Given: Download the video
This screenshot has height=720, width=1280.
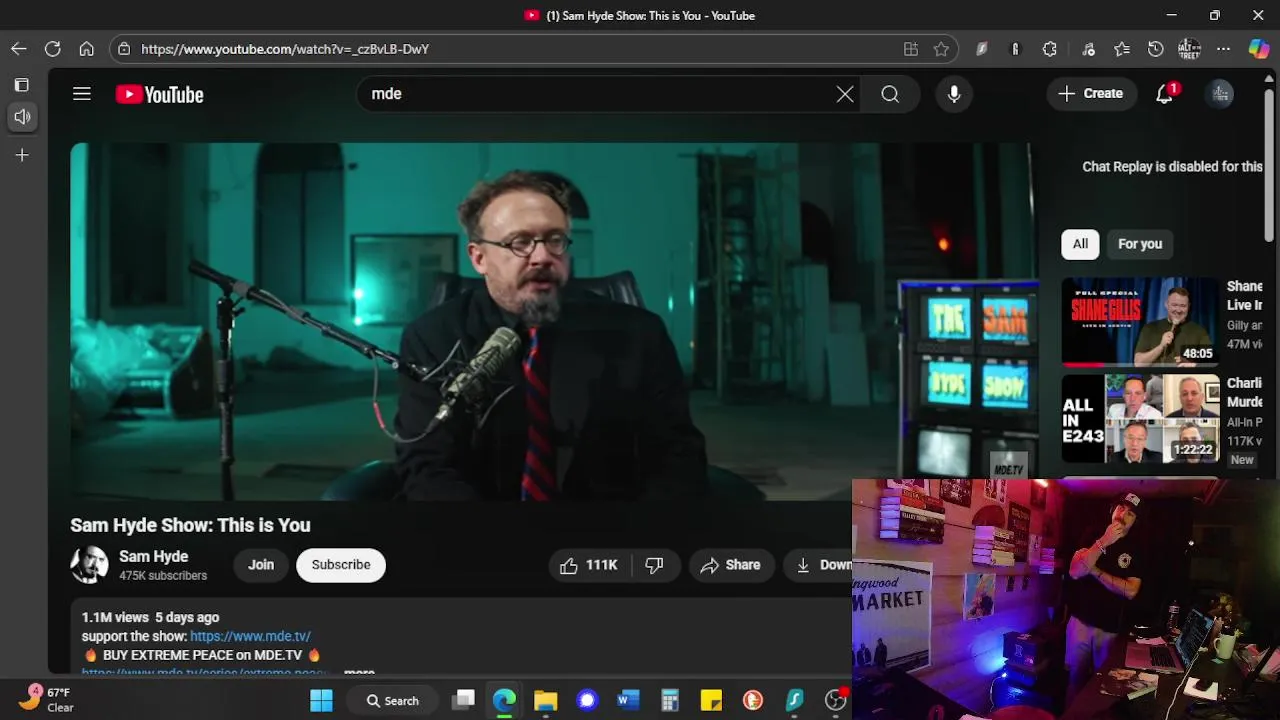Looking at the screenshot, I should (818, 565).
